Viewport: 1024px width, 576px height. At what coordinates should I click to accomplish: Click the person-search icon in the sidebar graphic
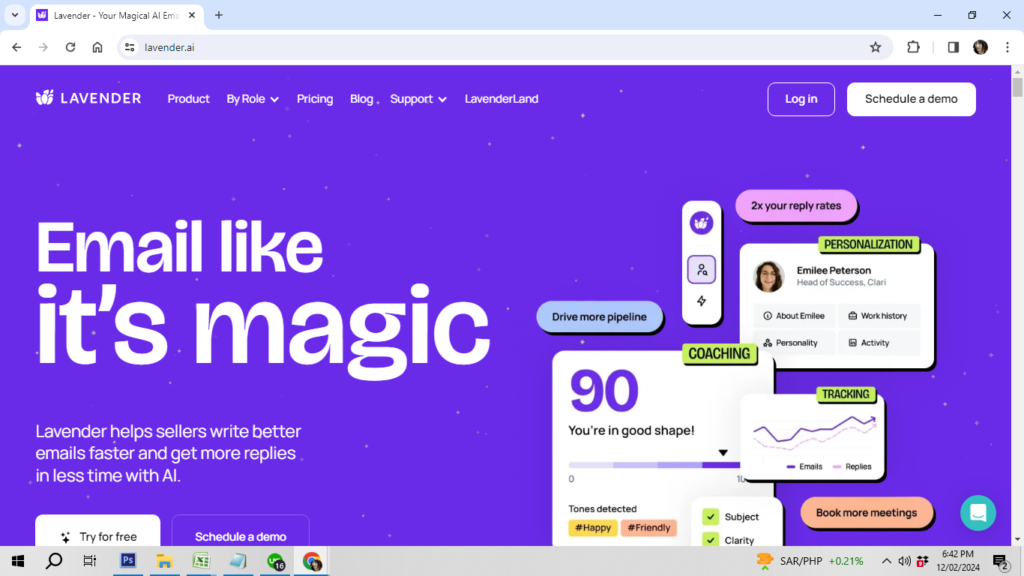tap(701, 270)
